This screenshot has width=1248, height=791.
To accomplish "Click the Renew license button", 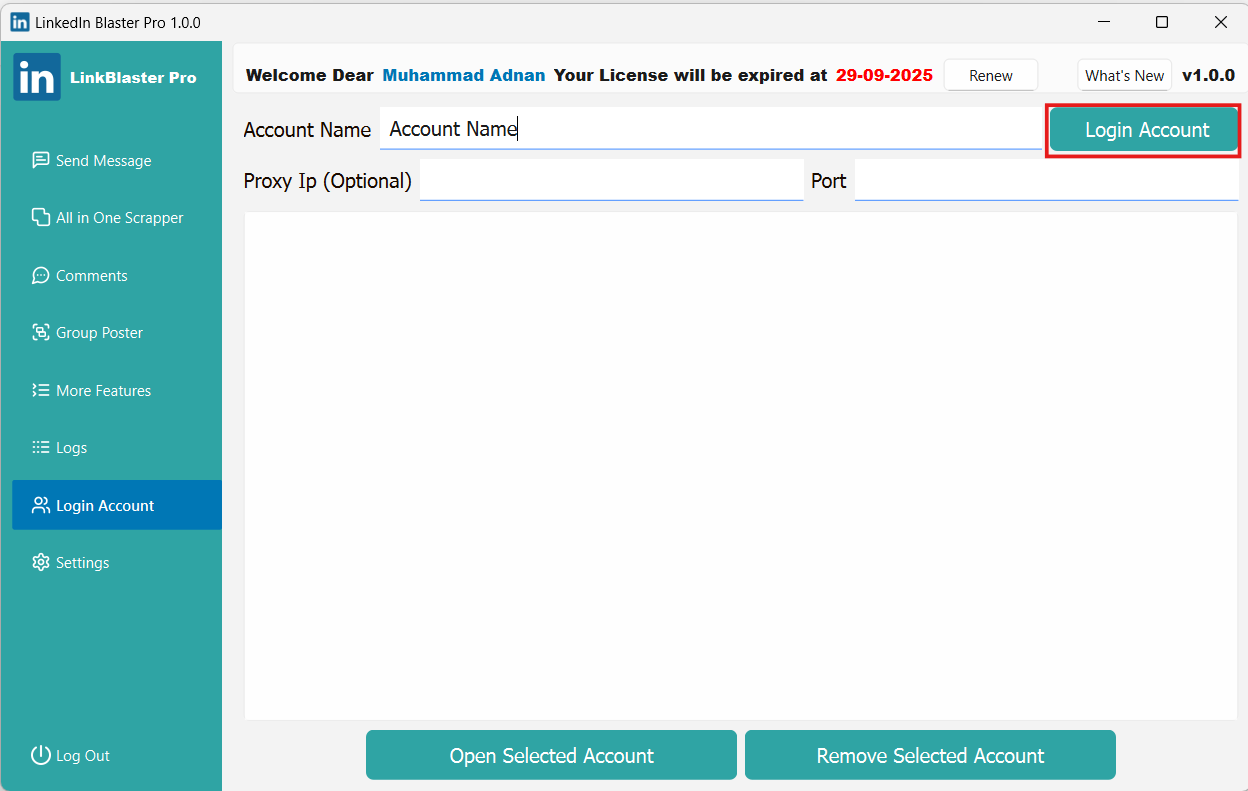I will pyautogui.click(x=990, y=76).
